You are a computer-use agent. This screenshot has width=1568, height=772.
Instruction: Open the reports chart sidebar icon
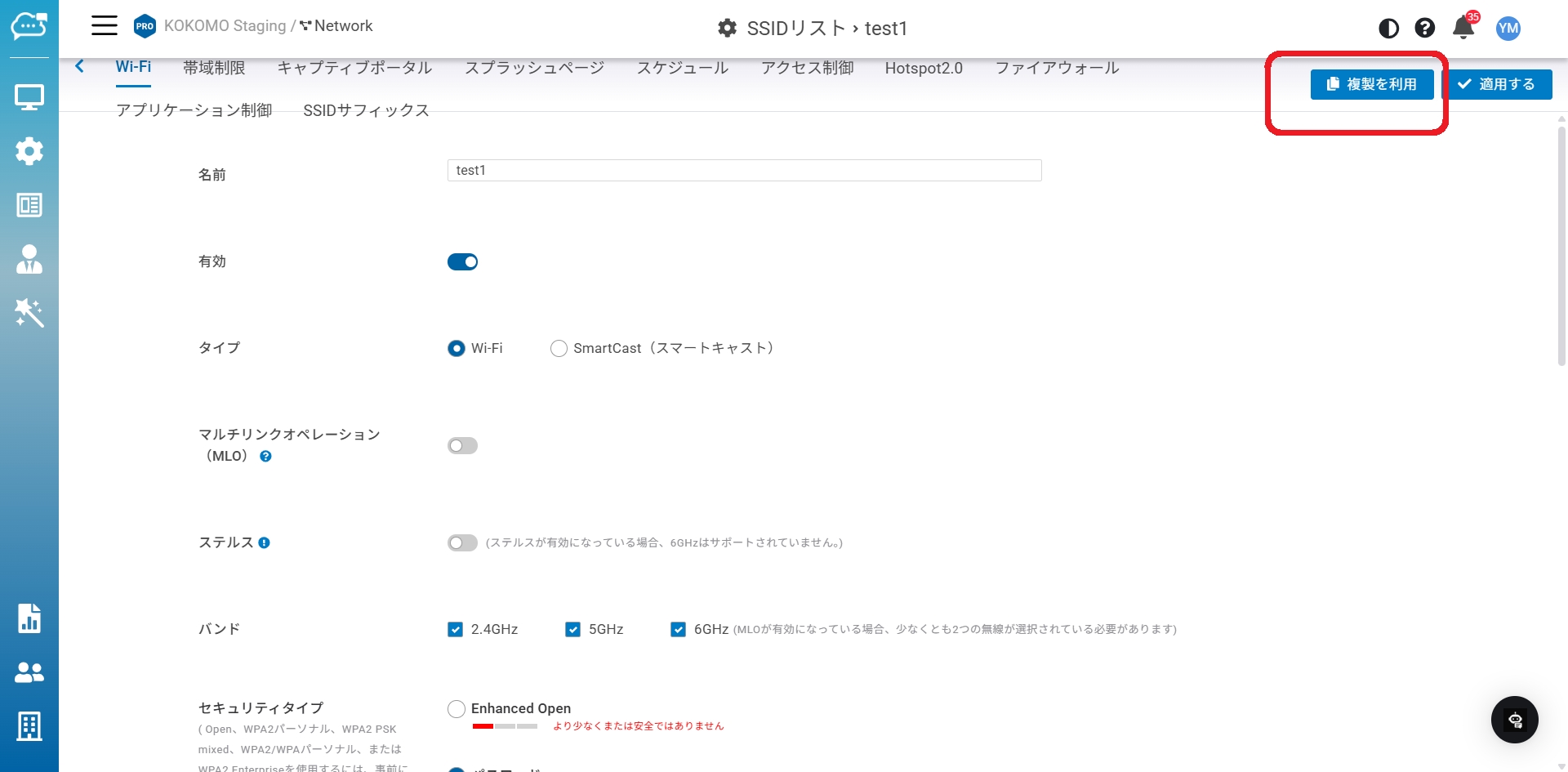[x=29, y=618]
